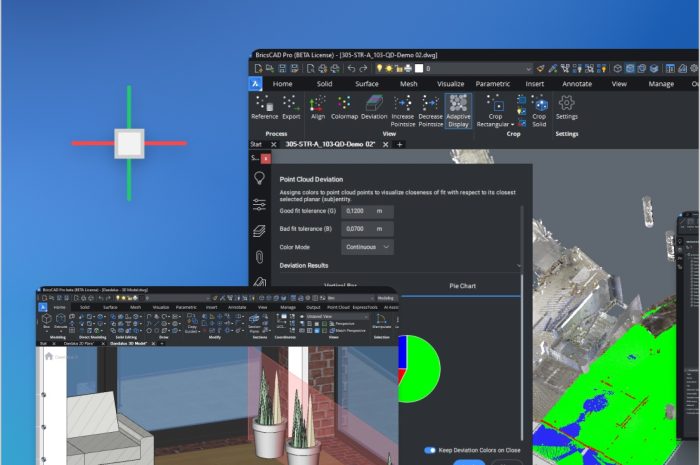
Task: Collapse the Deviation Results section
Action: tap(518, 266)
